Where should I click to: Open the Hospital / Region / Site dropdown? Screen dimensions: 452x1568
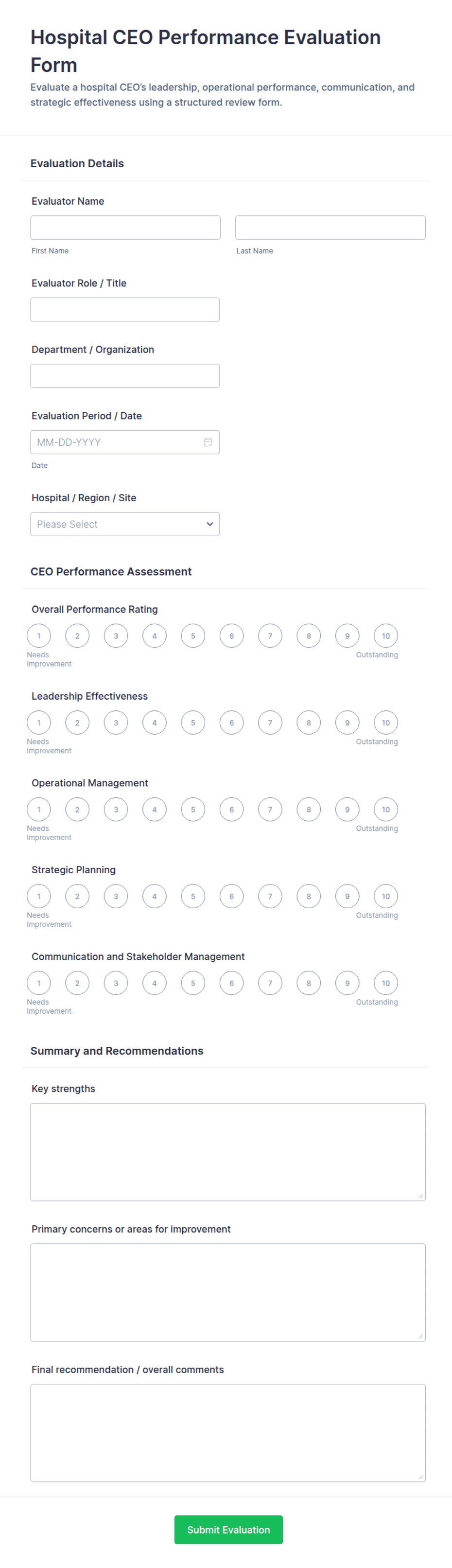(x=125, y=524)
